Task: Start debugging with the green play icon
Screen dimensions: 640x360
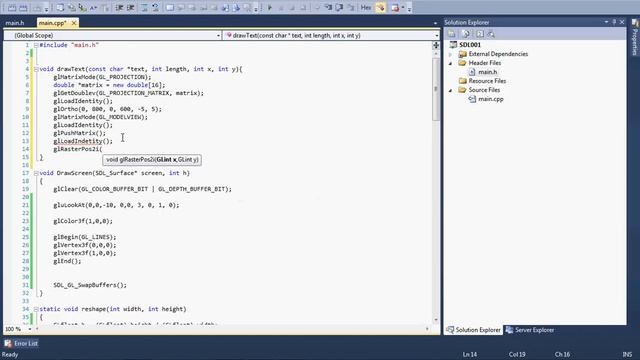Action: point(270,8)
